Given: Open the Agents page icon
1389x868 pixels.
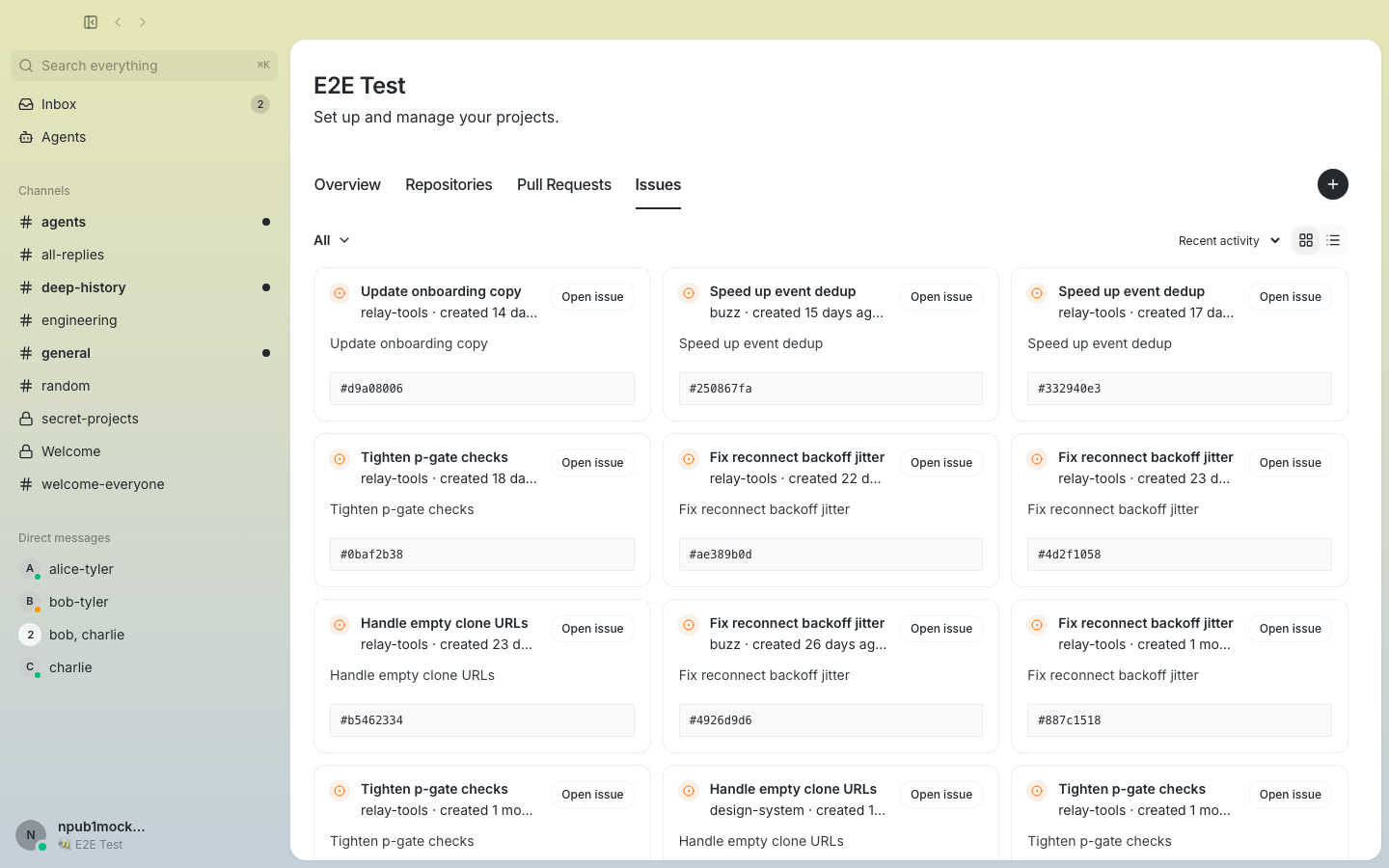Looking at the screenshot, I should point(26,137).
